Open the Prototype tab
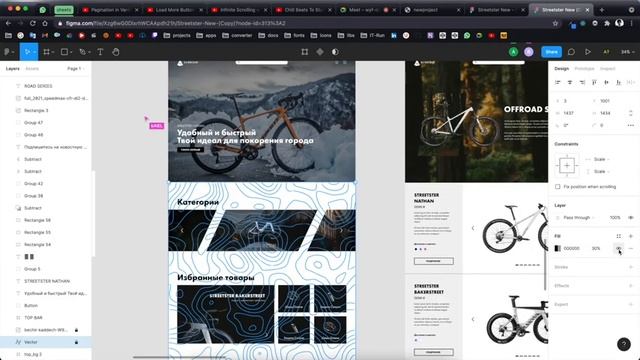640x360 pixels. pos(584,69)
